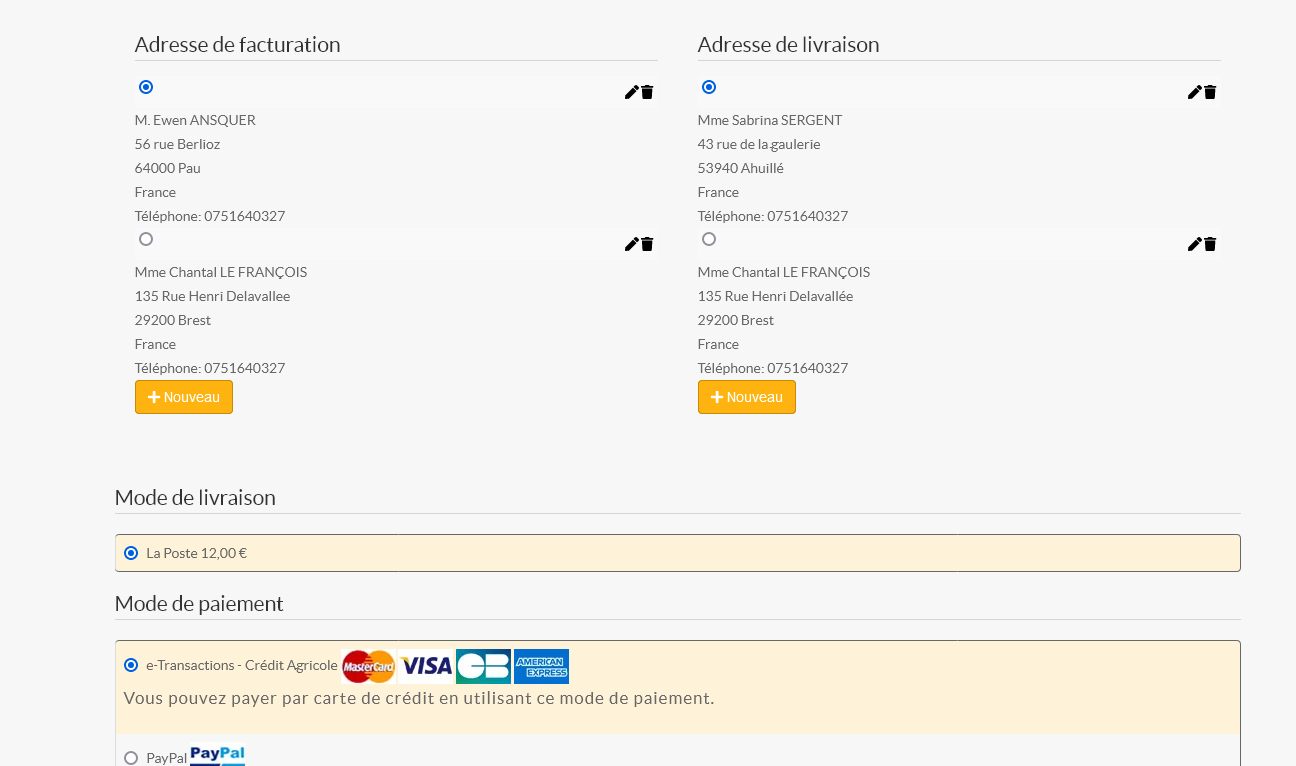
Task: Choose e-Transactions Crédit Agricole payment
Action: 131,665
